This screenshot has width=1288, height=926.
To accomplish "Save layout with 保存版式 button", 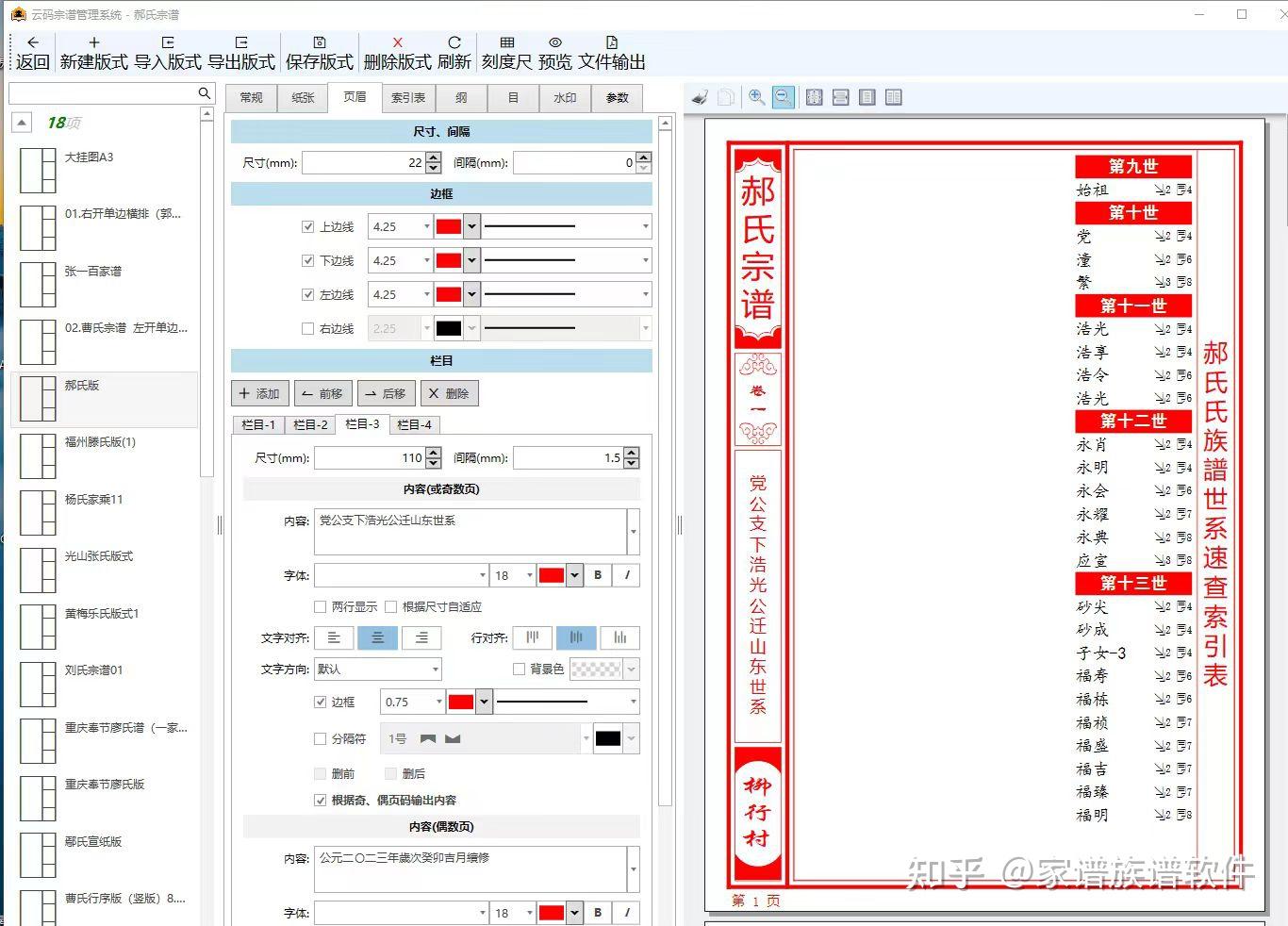I will point(319,53).
